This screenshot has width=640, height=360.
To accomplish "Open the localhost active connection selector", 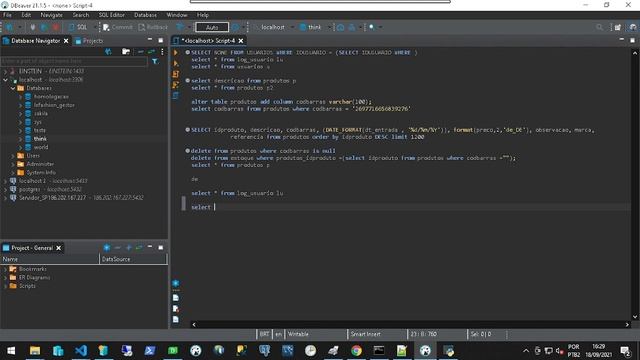I will (273, 27).
